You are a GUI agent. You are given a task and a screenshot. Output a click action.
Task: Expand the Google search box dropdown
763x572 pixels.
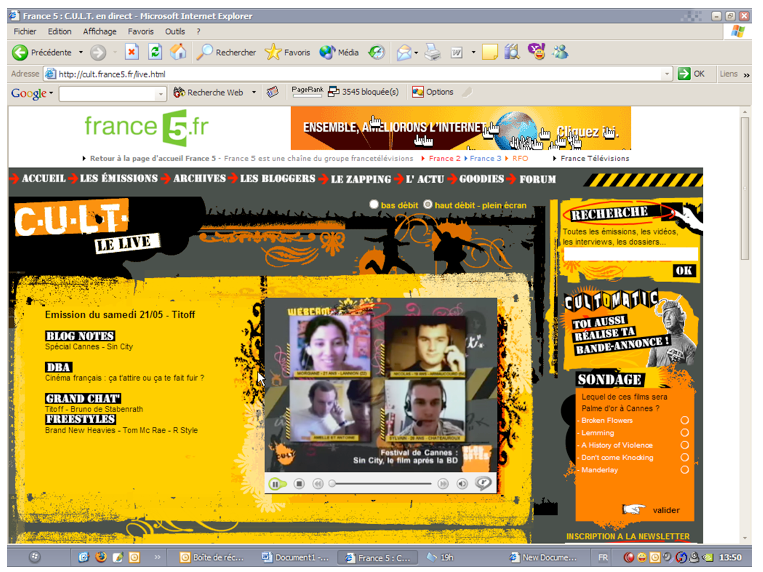coord(161,93)
